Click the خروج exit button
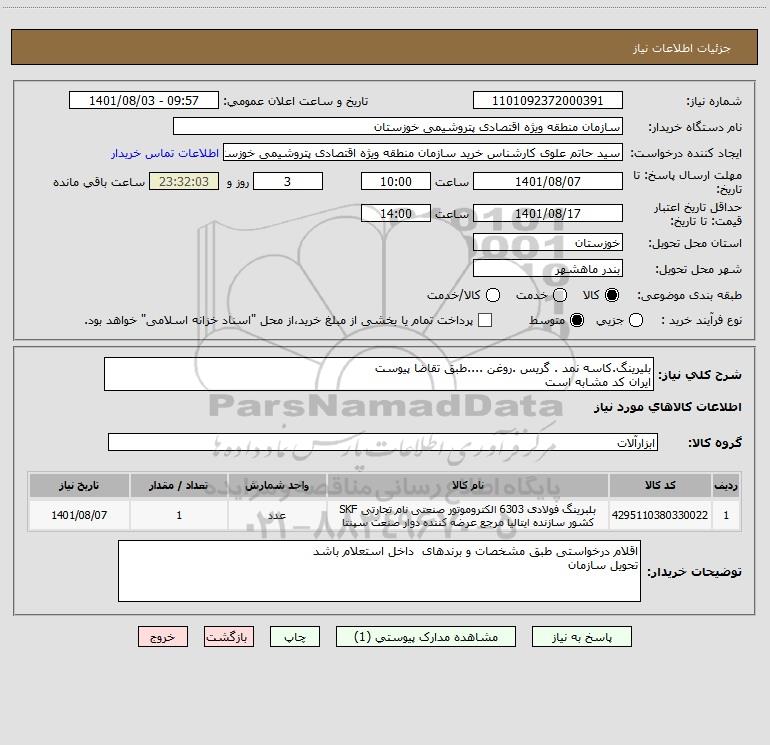 163,637
